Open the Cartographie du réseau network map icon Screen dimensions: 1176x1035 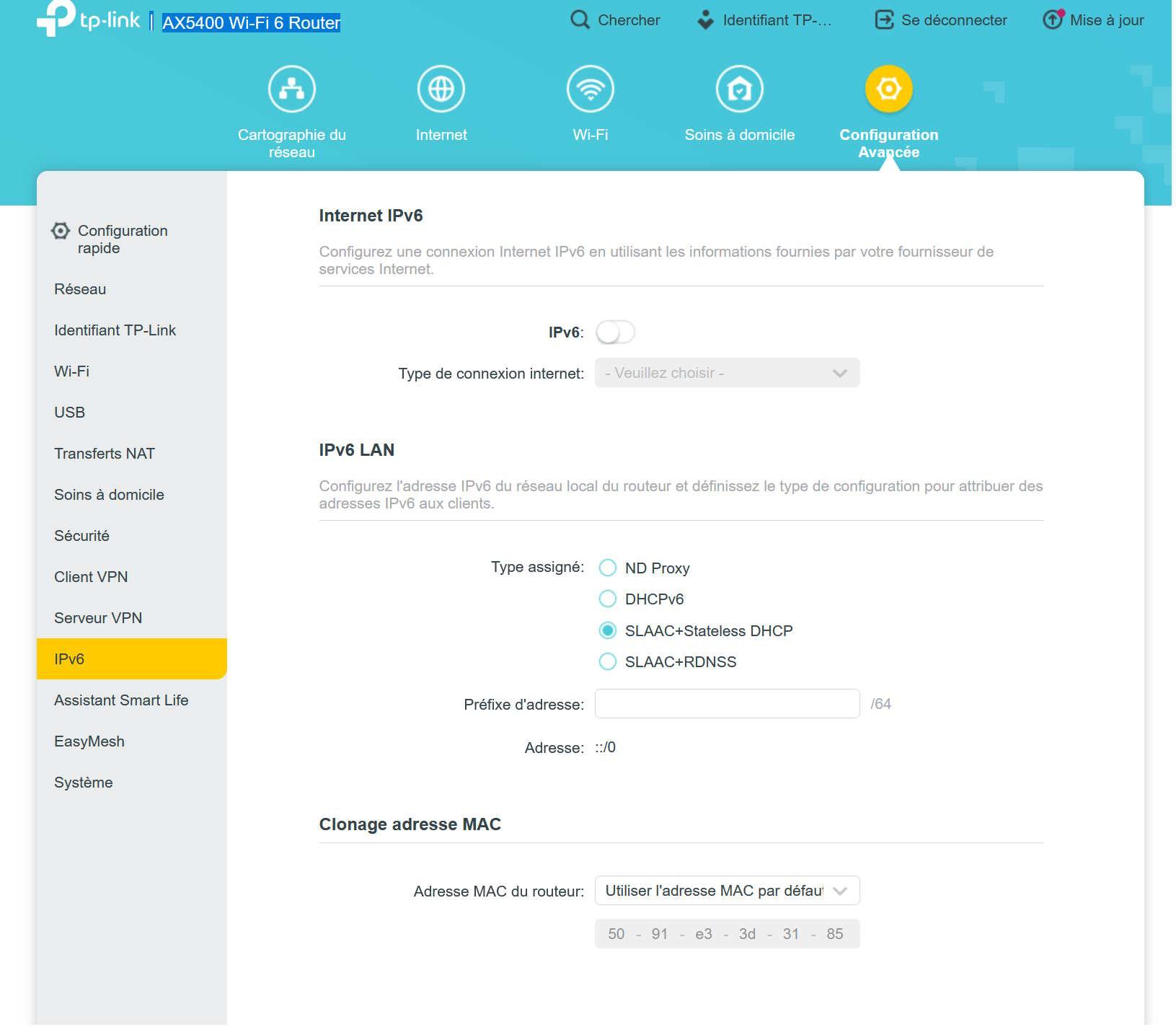(x=291, y=89)
